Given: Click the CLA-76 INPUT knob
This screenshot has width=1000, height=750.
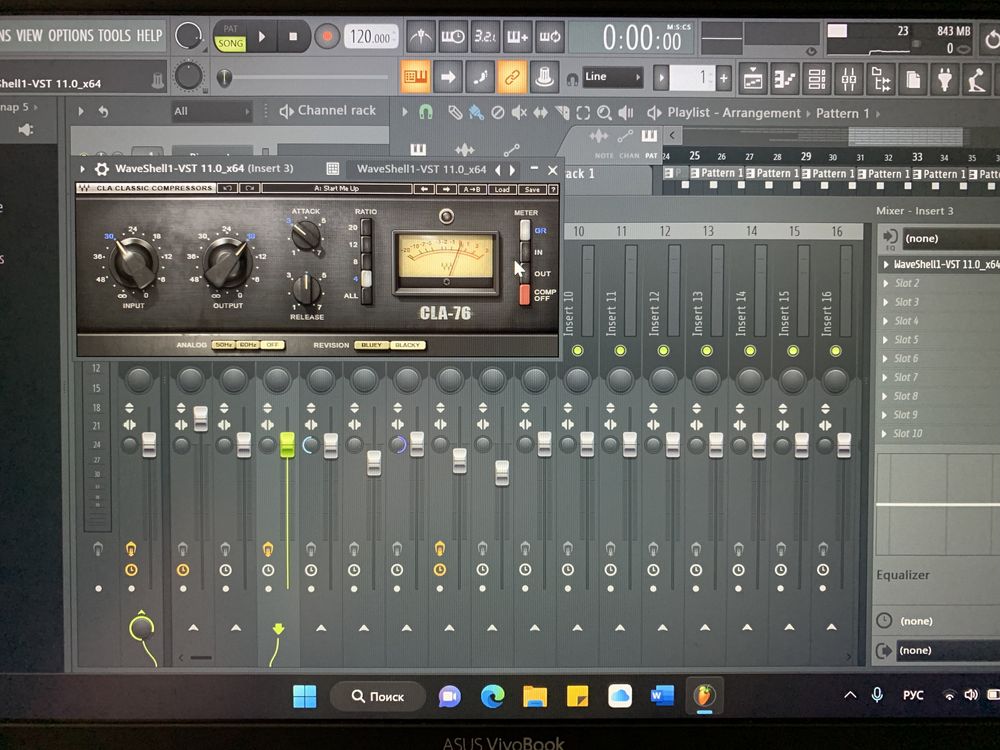Looking at the screenshot, I should tap(133, 261).
